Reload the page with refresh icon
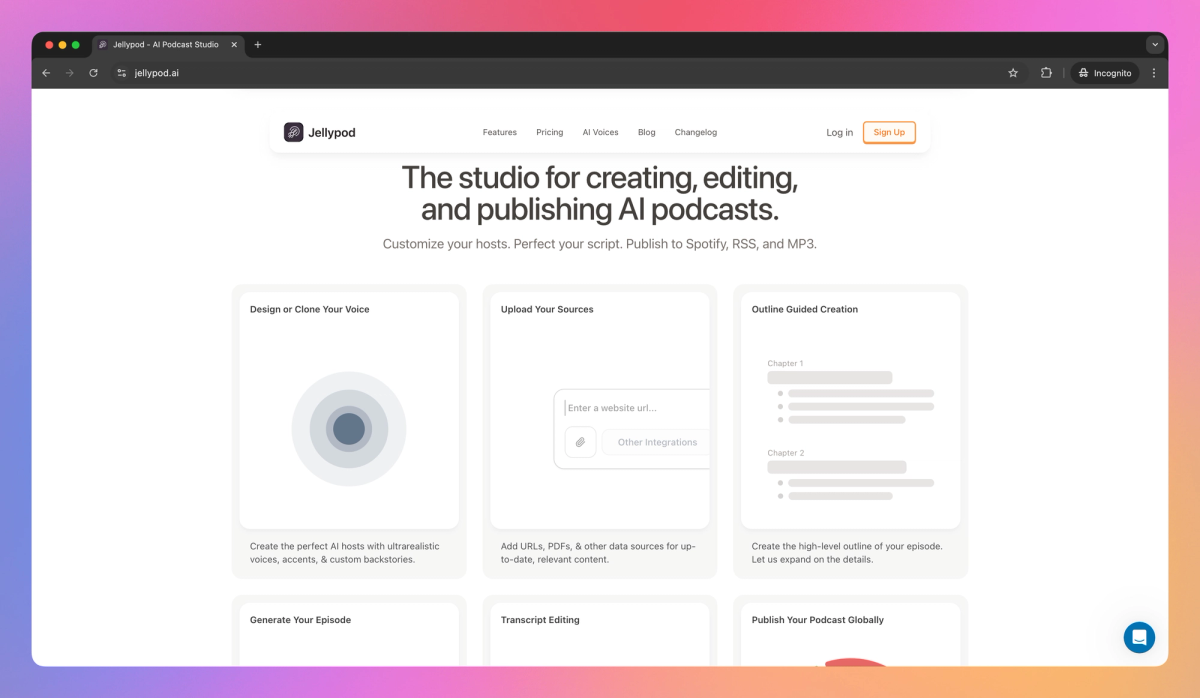 point(94,73)
